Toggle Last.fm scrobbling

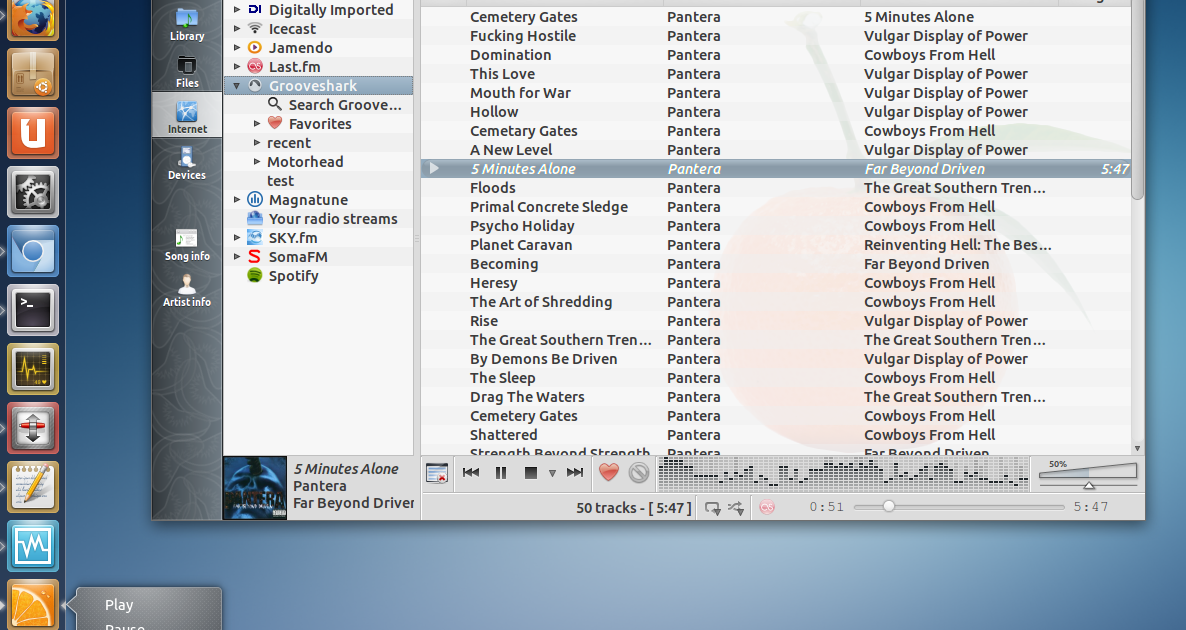pyautogui.click(x=766, y=507)
